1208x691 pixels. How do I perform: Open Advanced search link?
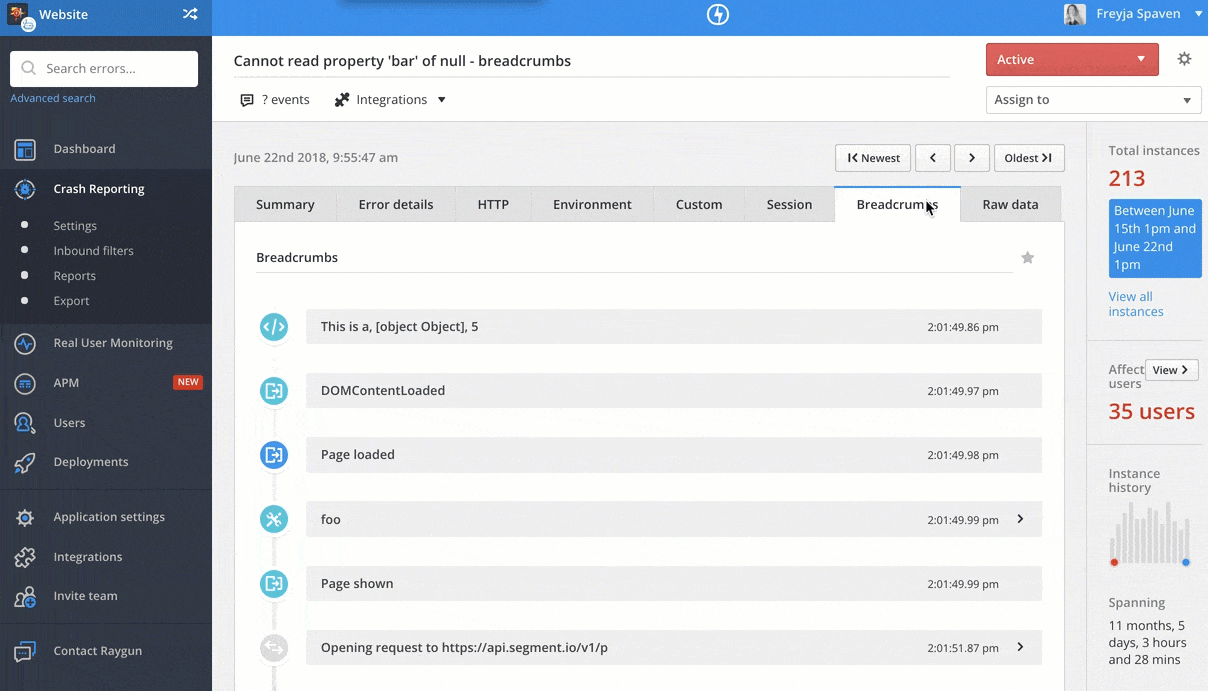point(53,98)
